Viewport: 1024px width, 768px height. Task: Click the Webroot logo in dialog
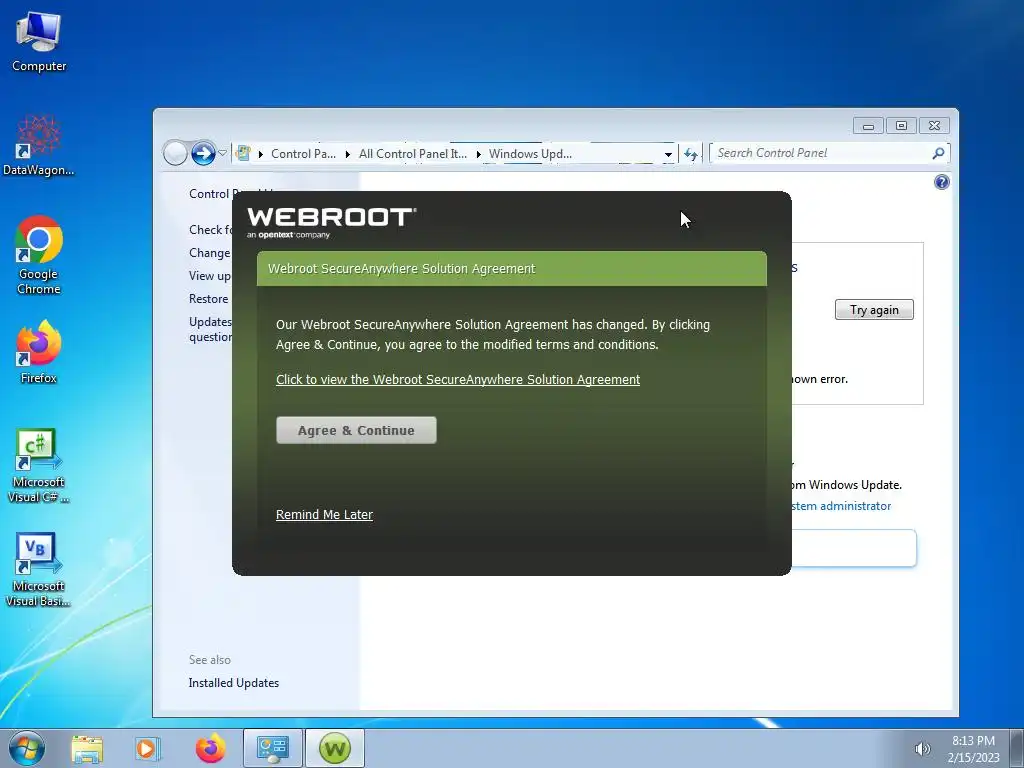331,223
